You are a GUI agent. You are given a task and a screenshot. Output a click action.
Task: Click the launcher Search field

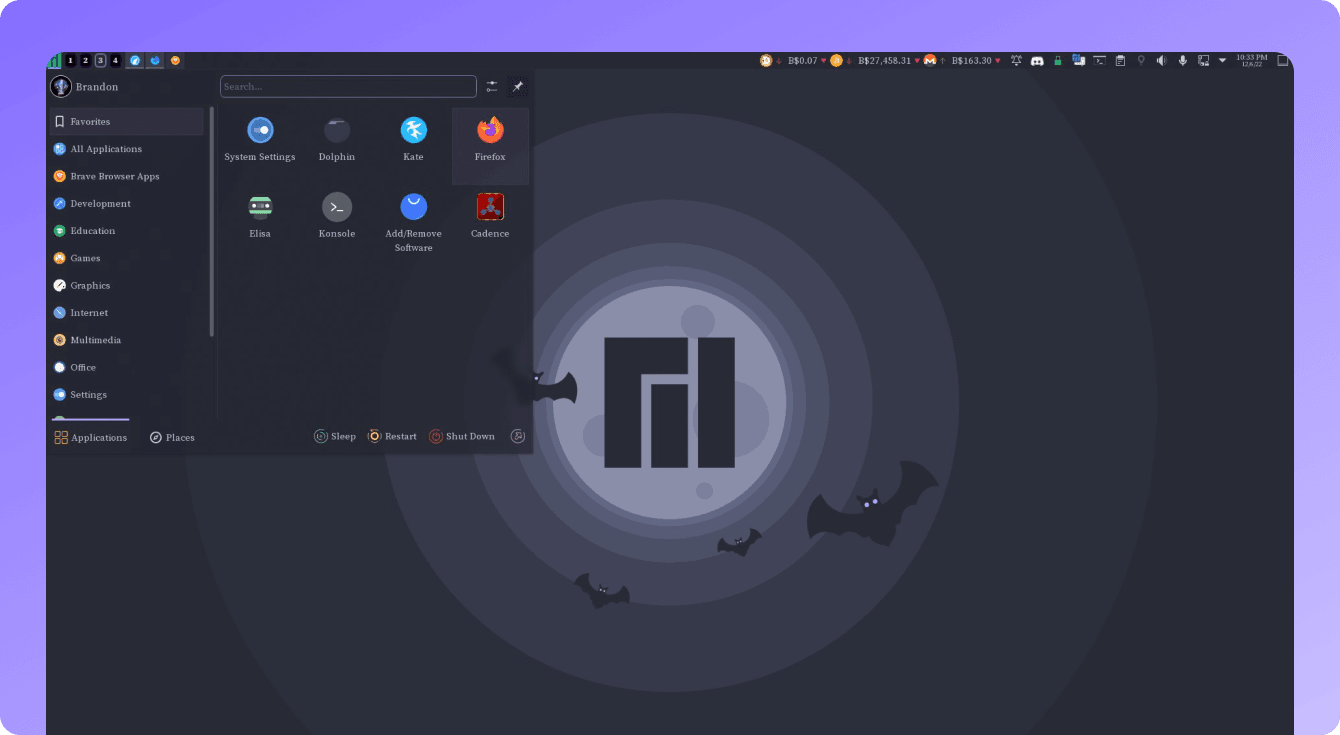(x=348, y=87)
